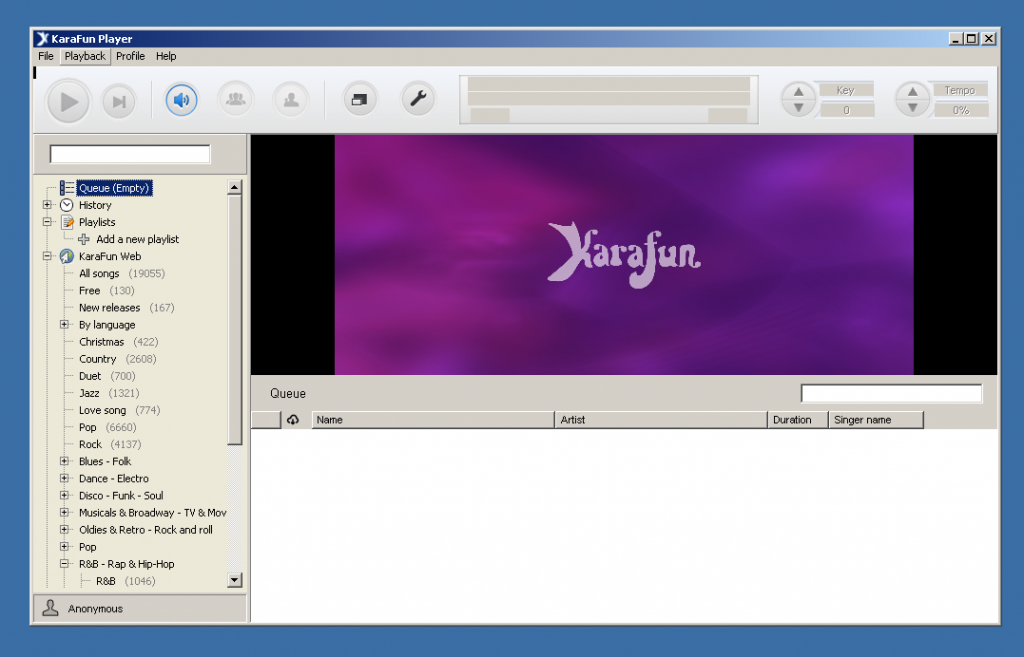The width and height of the screenshot is (1024, 657).
Task: Increase the Key value with up arrow
Action: (798, 92)
